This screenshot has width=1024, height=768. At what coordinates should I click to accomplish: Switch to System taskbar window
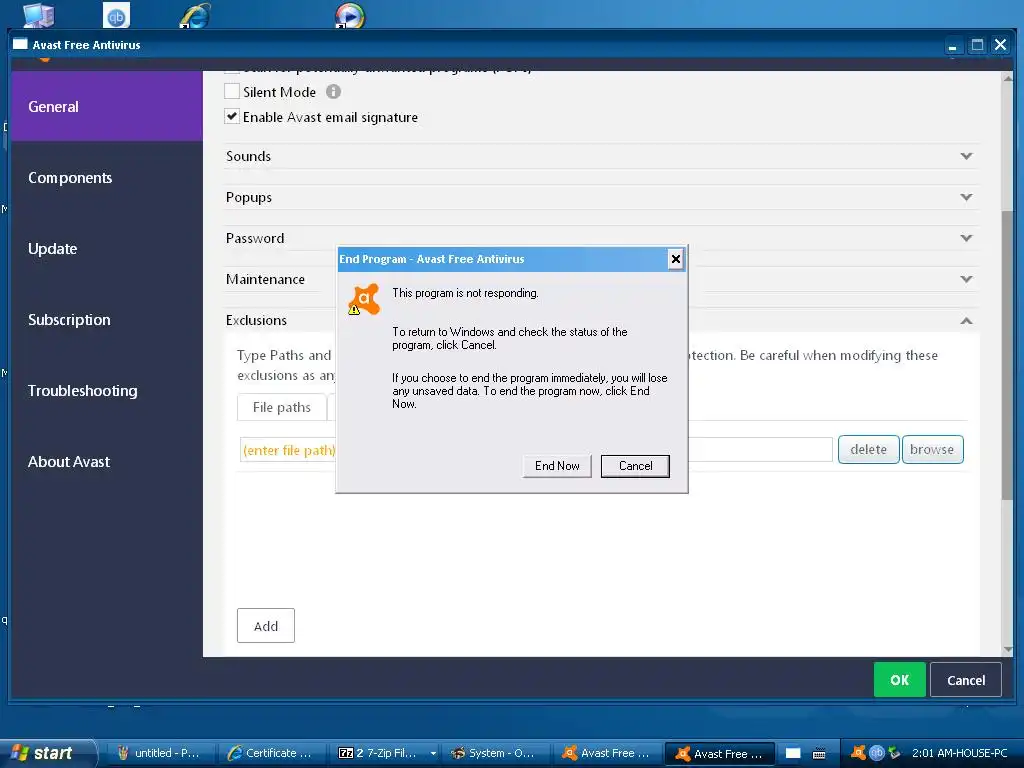[x=495, y=753]
